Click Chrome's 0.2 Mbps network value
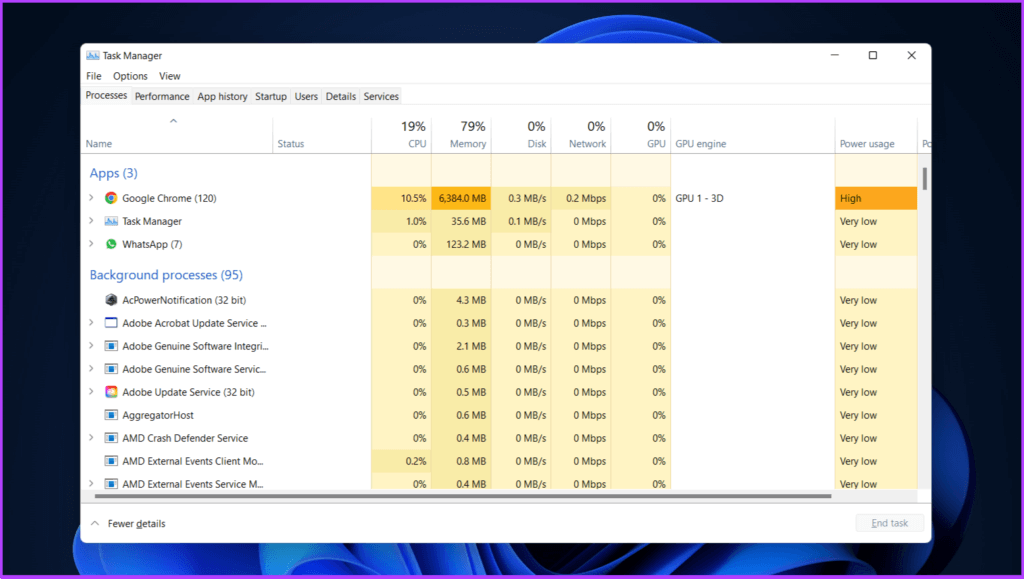Image resolution: width=1024 pixels, height=579 pixels. click(586, 198)
